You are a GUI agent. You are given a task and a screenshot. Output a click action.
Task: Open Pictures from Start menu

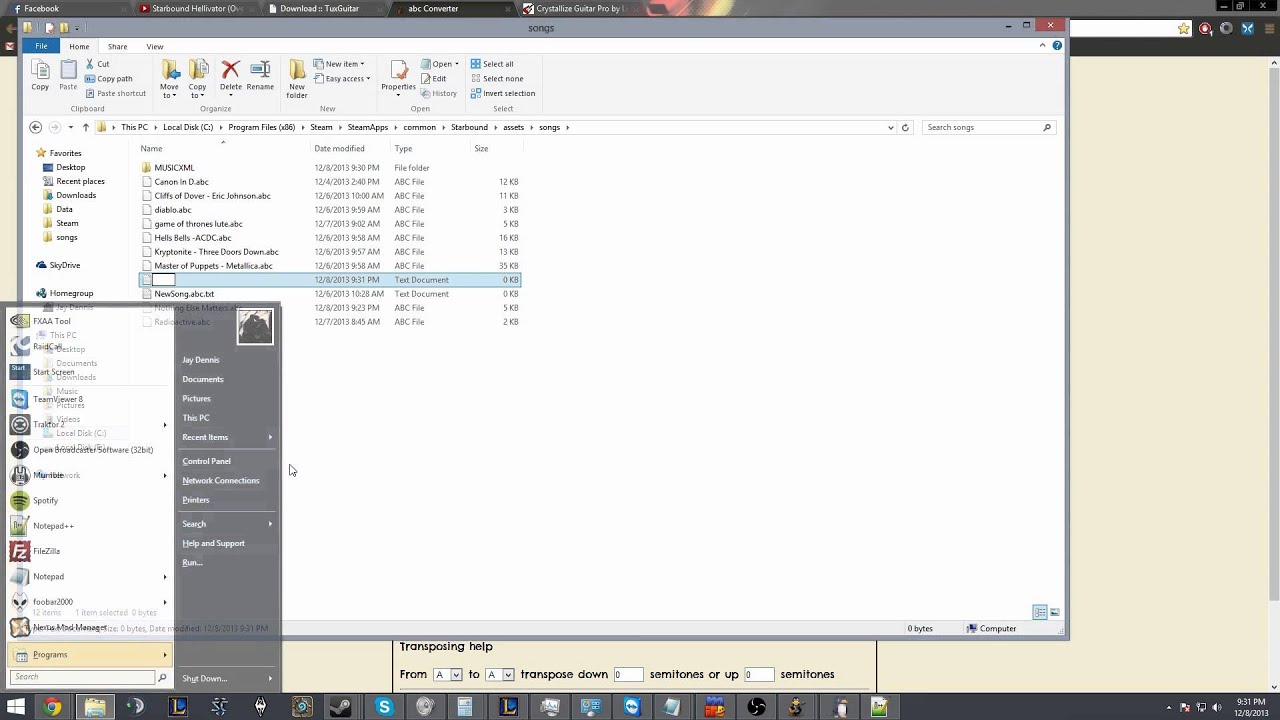click(196, 399)
